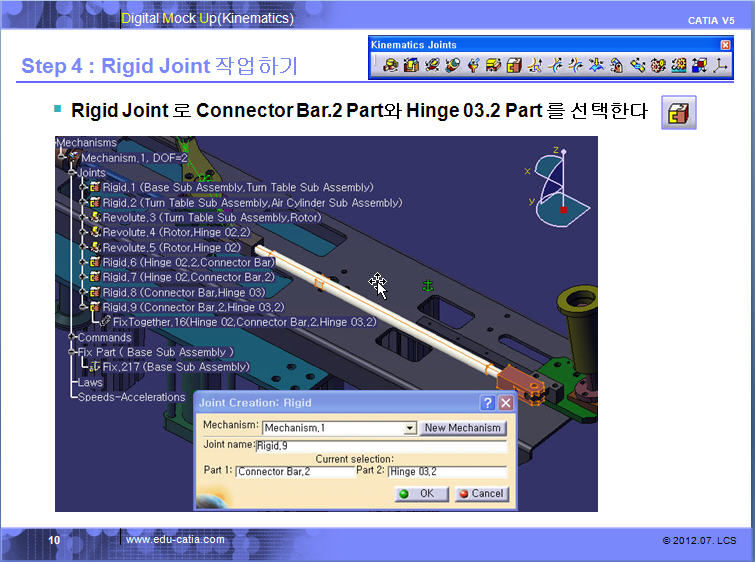The width and height of the screenshot is (755, 562).
Task: Select FixTogether.16 constraint in the tree
Action: point(245,322)
